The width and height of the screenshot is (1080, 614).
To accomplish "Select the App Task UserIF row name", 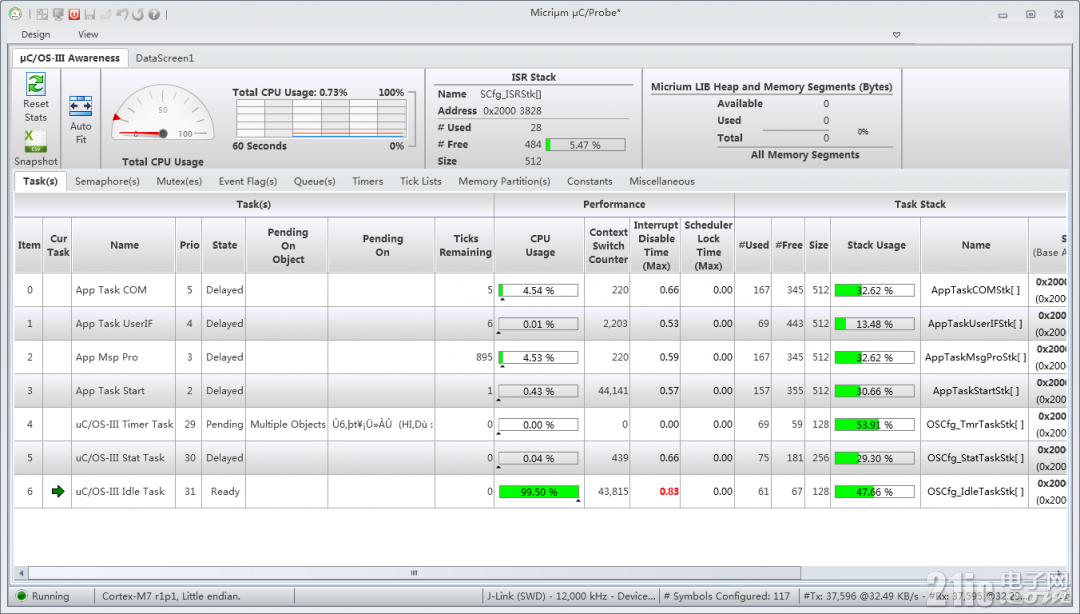I will click(x=114, y=323).
